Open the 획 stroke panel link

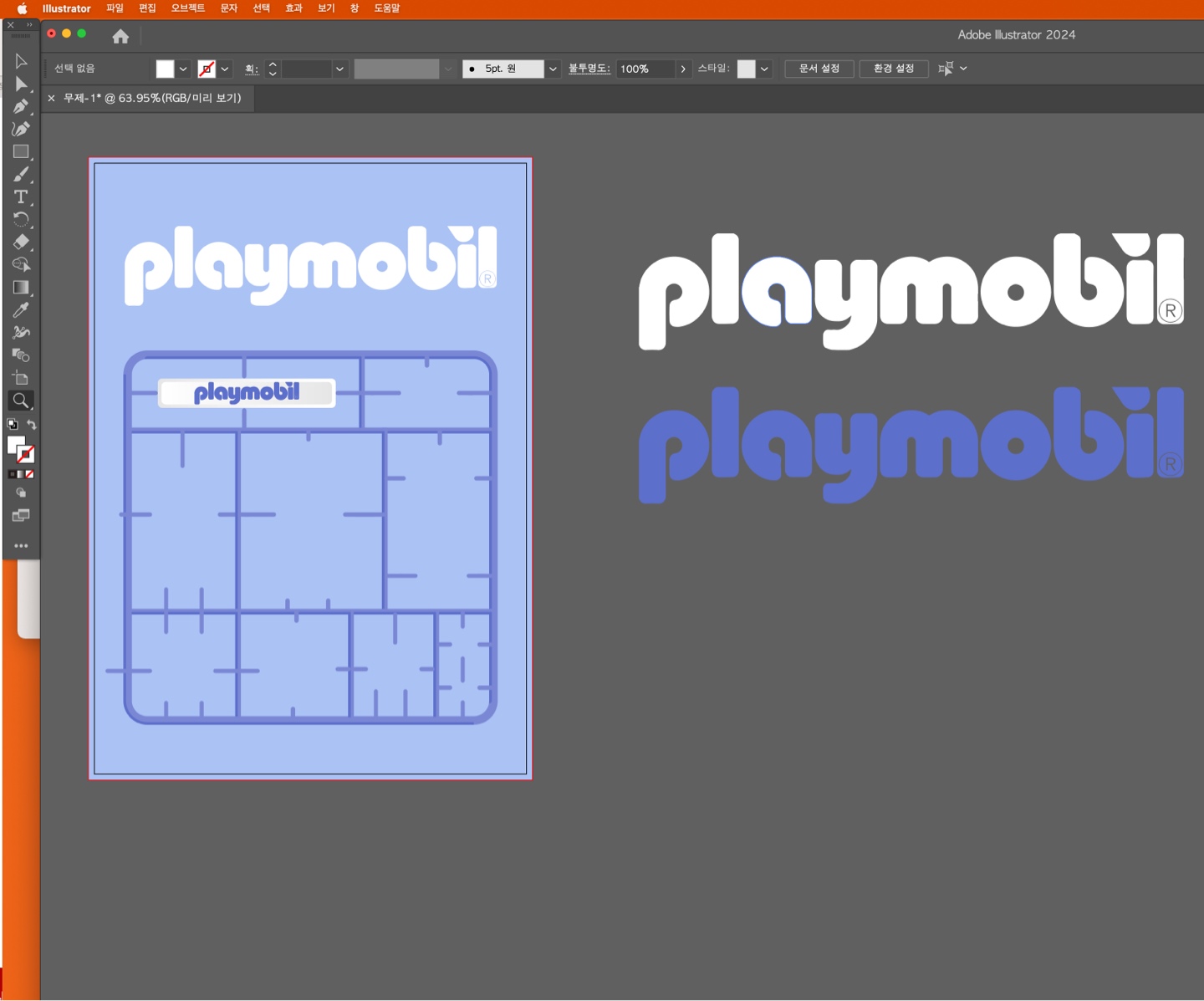252,69
